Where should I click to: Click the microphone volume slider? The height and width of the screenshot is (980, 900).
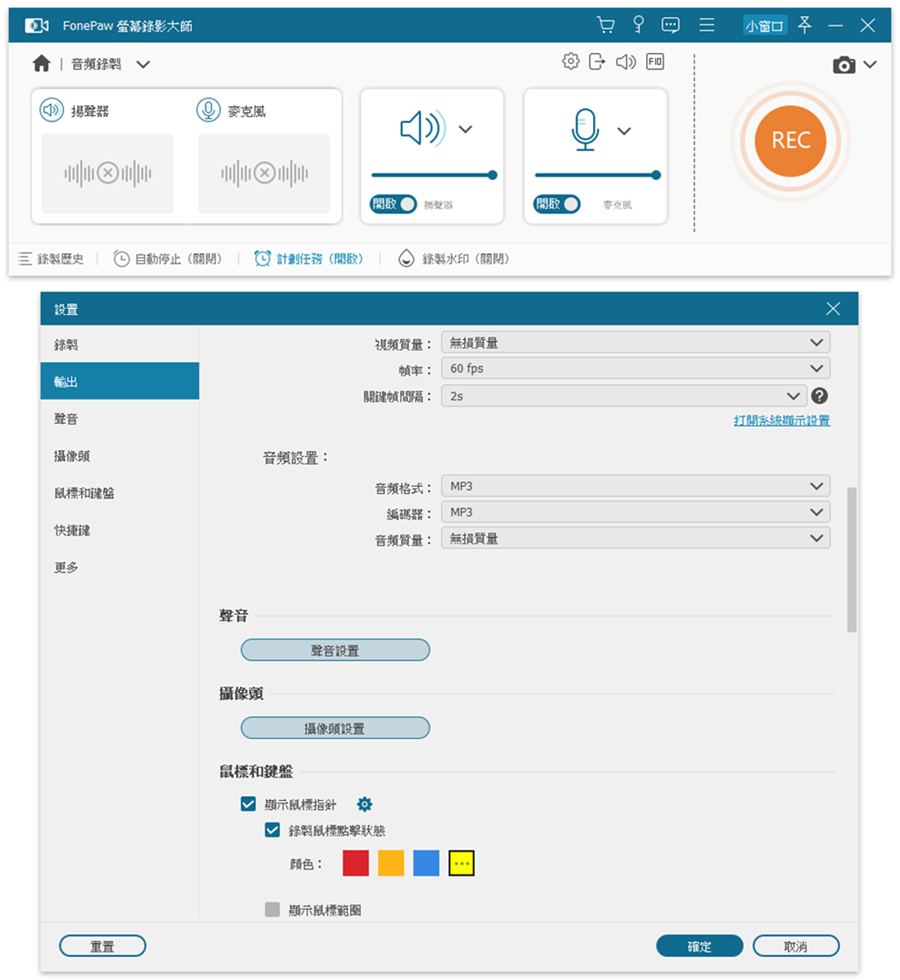[598, 175]
